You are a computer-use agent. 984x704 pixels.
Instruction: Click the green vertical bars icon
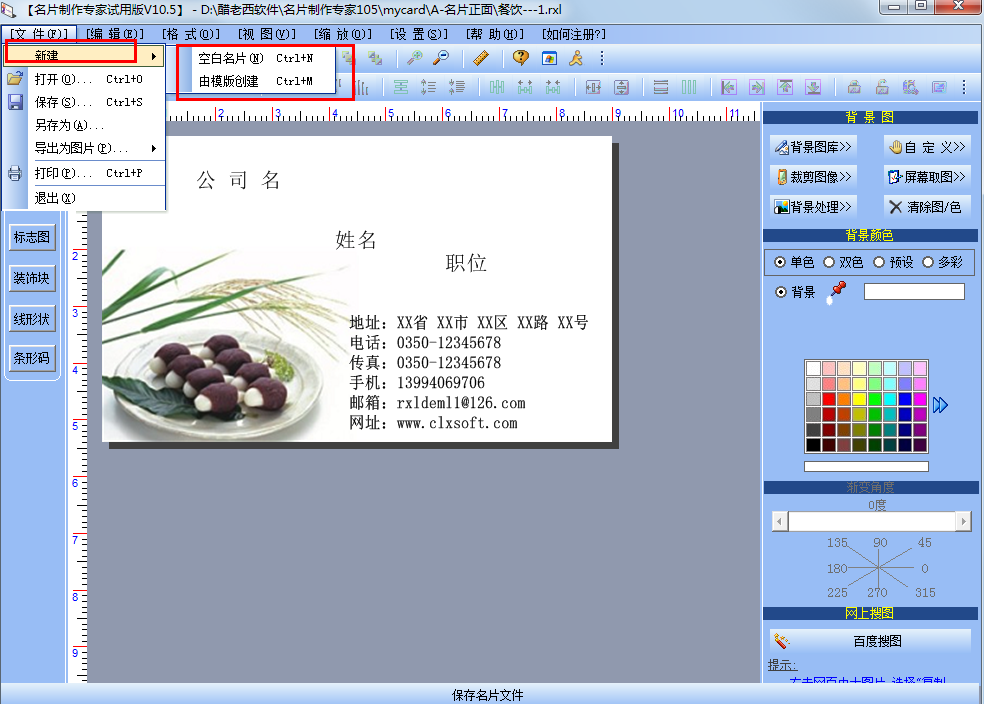689,87
